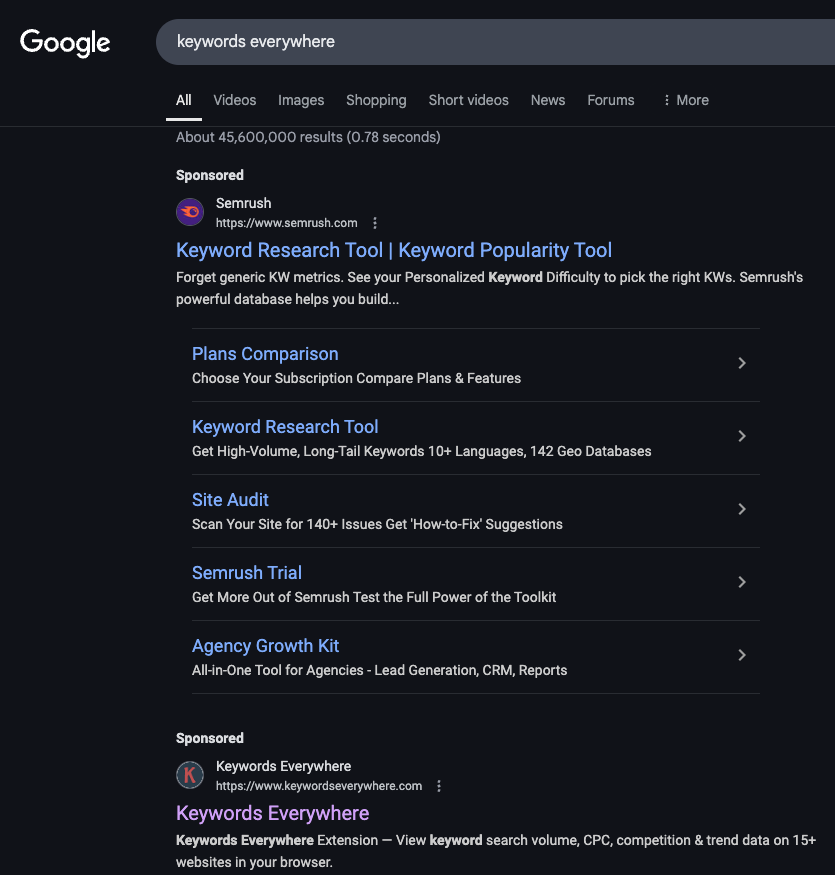Click 'Get More Out of Semrush' description
This screenshot has height=875, width=835.
[374, 598]
